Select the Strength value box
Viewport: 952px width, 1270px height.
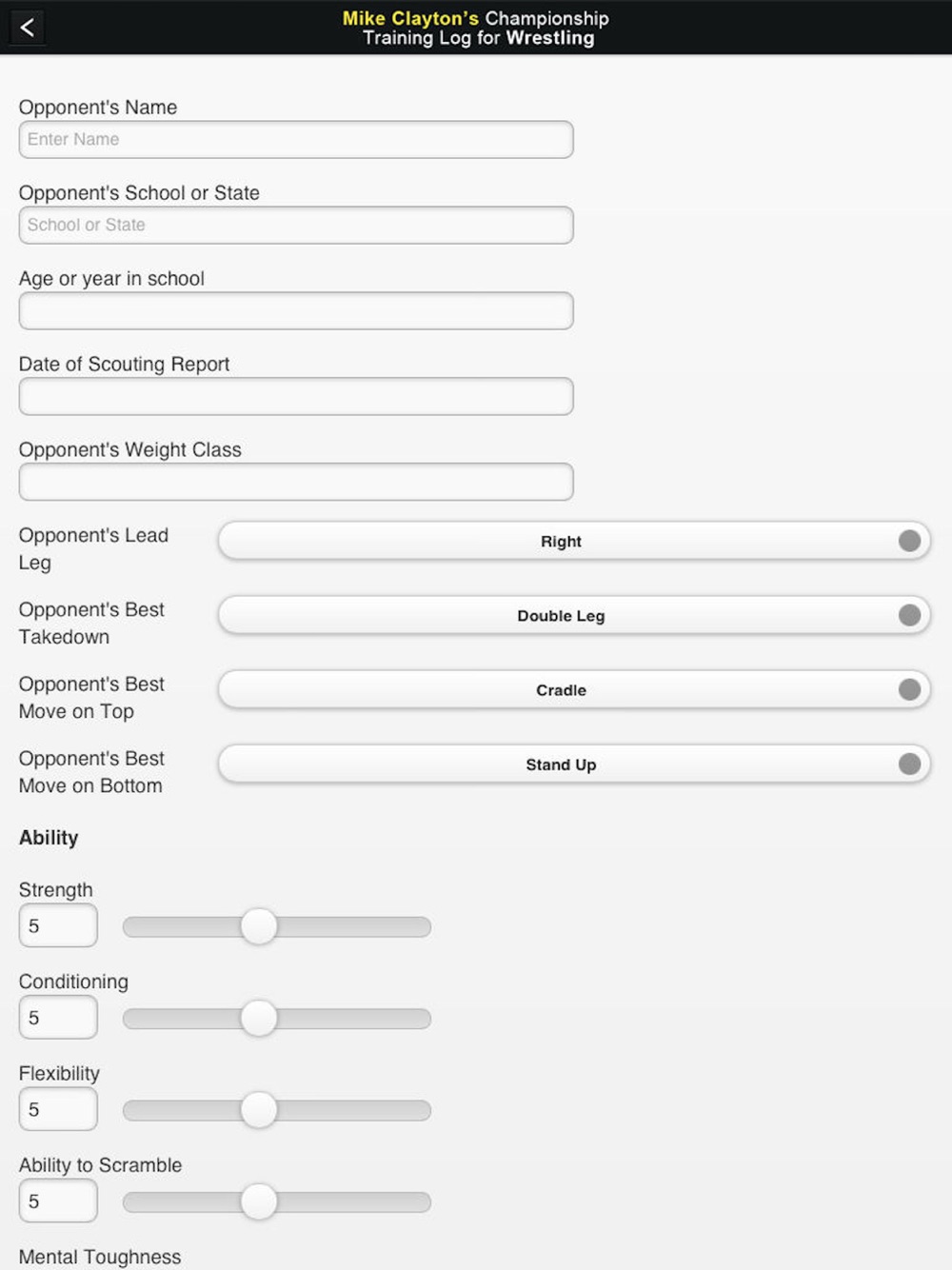tap(58, 925)
